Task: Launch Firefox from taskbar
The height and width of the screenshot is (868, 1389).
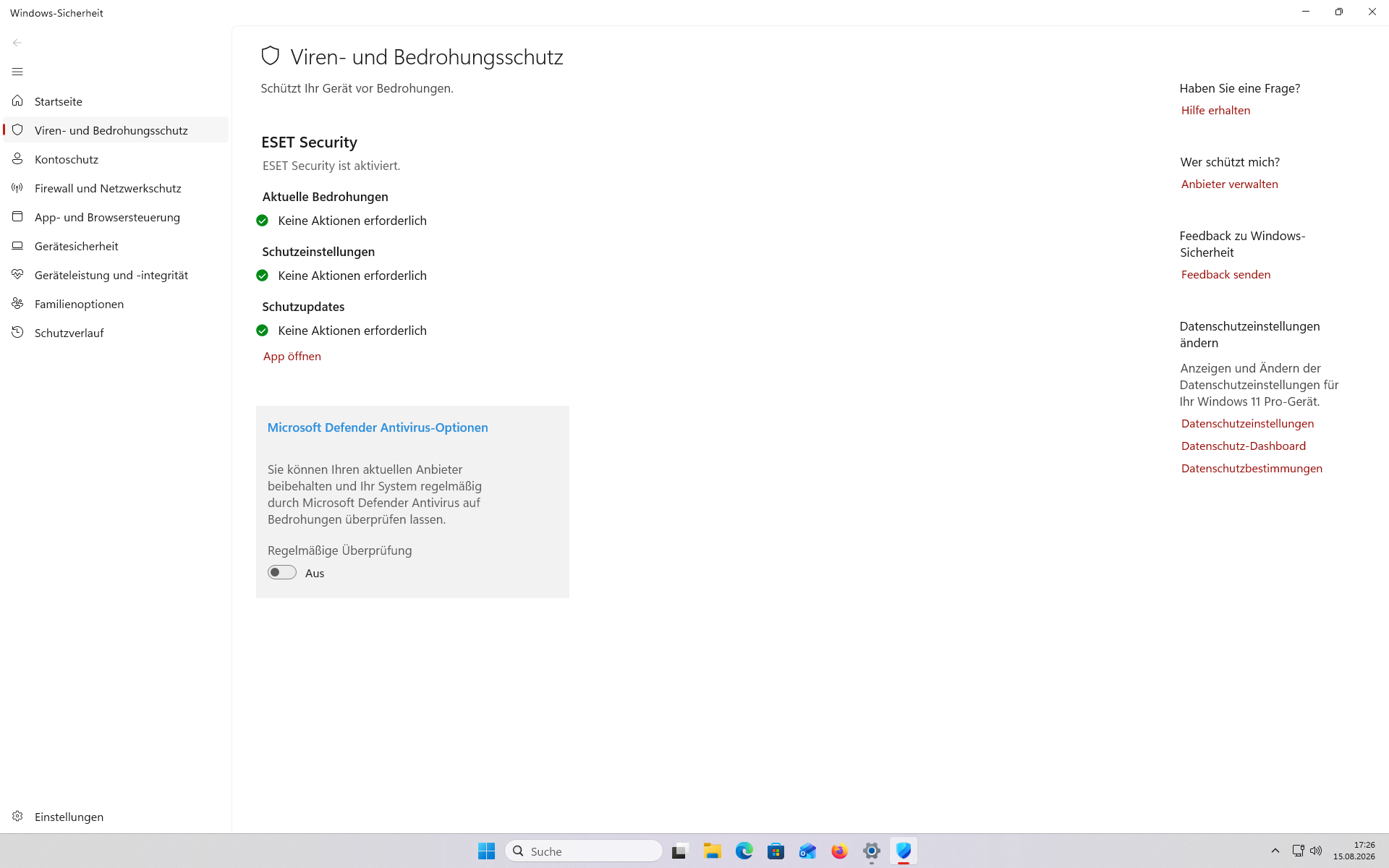Action: [x=839, y=851]
